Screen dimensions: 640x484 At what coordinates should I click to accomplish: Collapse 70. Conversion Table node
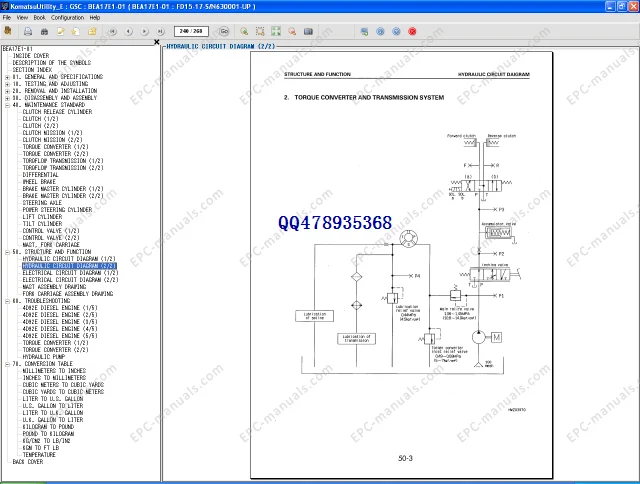(x=7, y=364)
